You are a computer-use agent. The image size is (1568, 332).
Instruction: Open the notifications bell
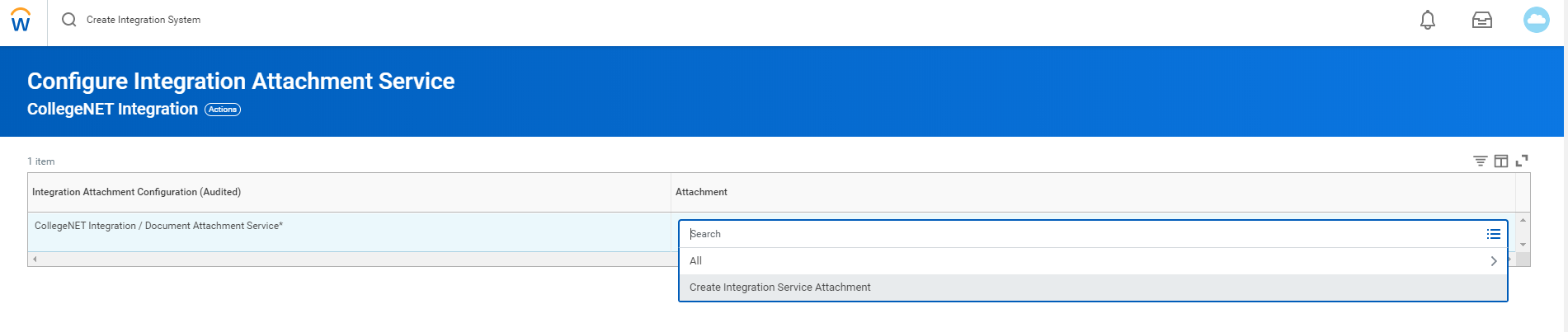click(x=1427, y=21)
